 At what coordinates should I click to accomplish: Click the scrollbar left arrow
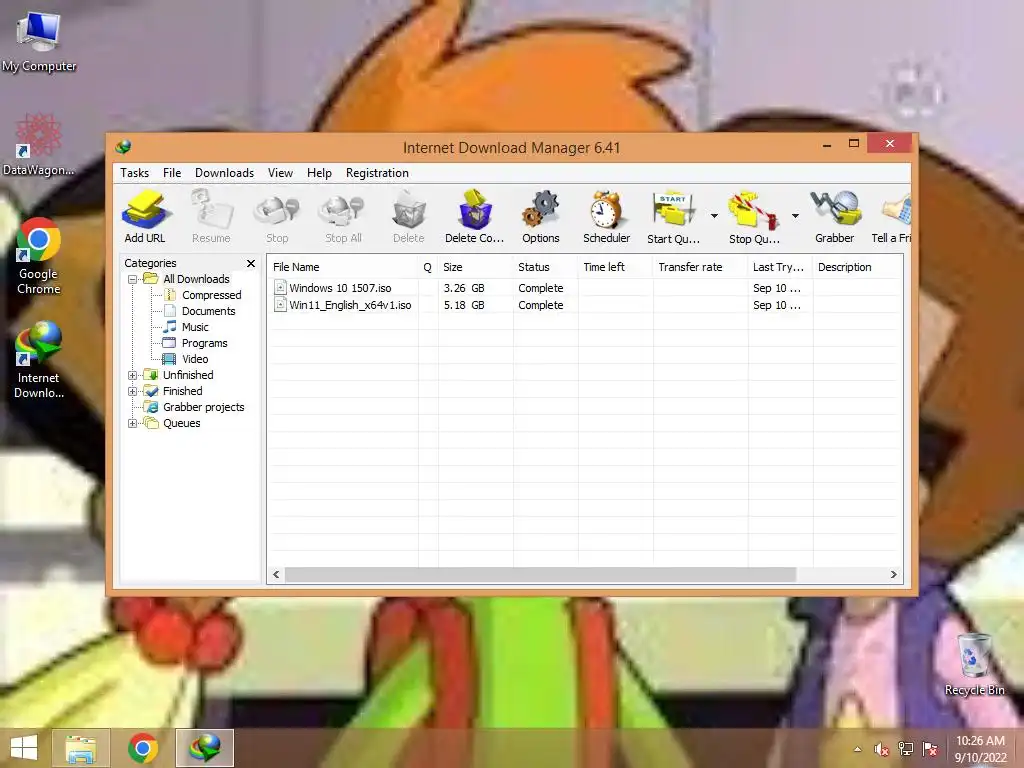tap(276, 575)
